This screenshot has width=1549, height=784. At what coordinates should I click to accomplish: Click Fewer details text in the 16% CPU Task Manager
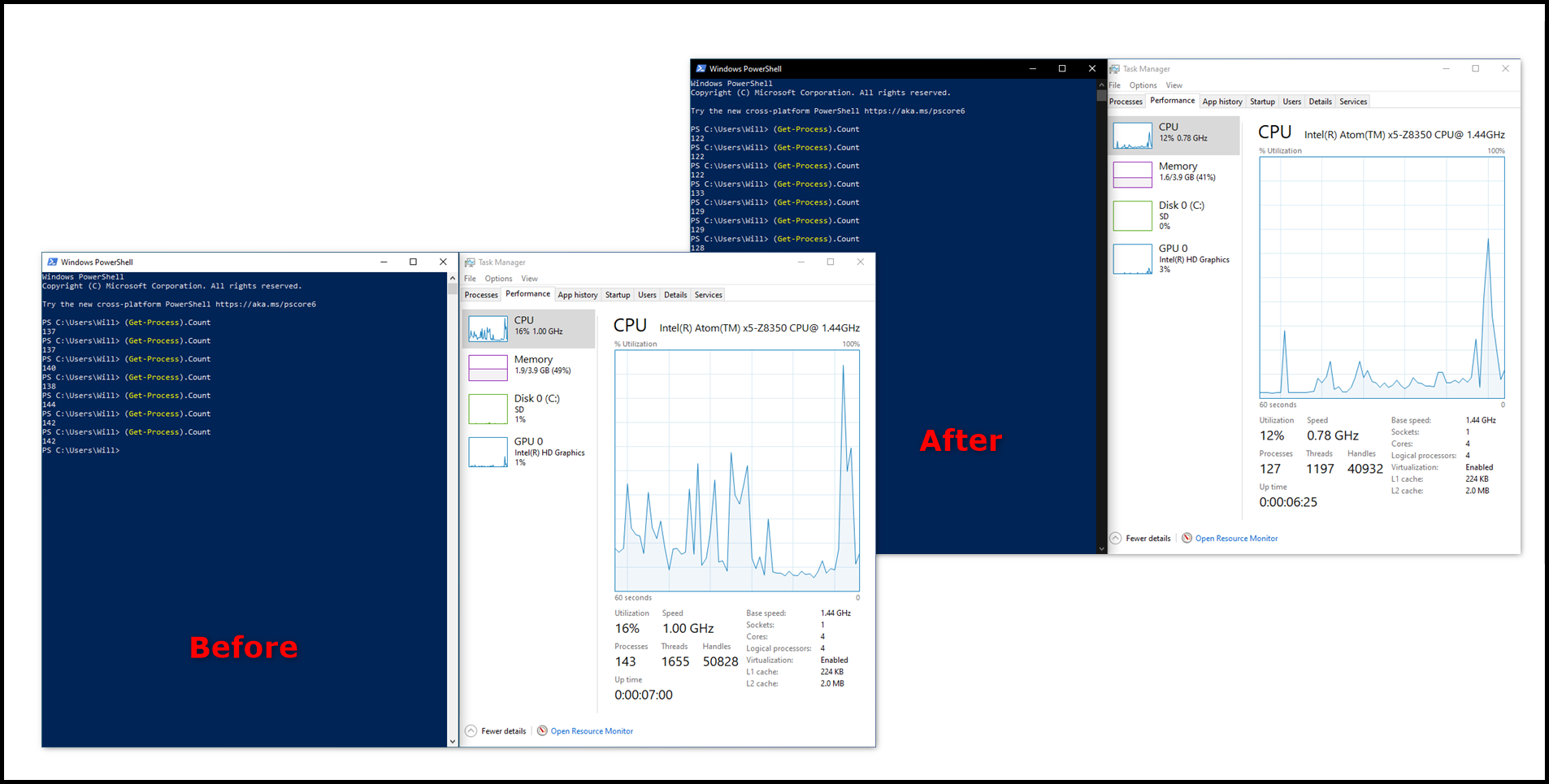click(x=503, y=731)
